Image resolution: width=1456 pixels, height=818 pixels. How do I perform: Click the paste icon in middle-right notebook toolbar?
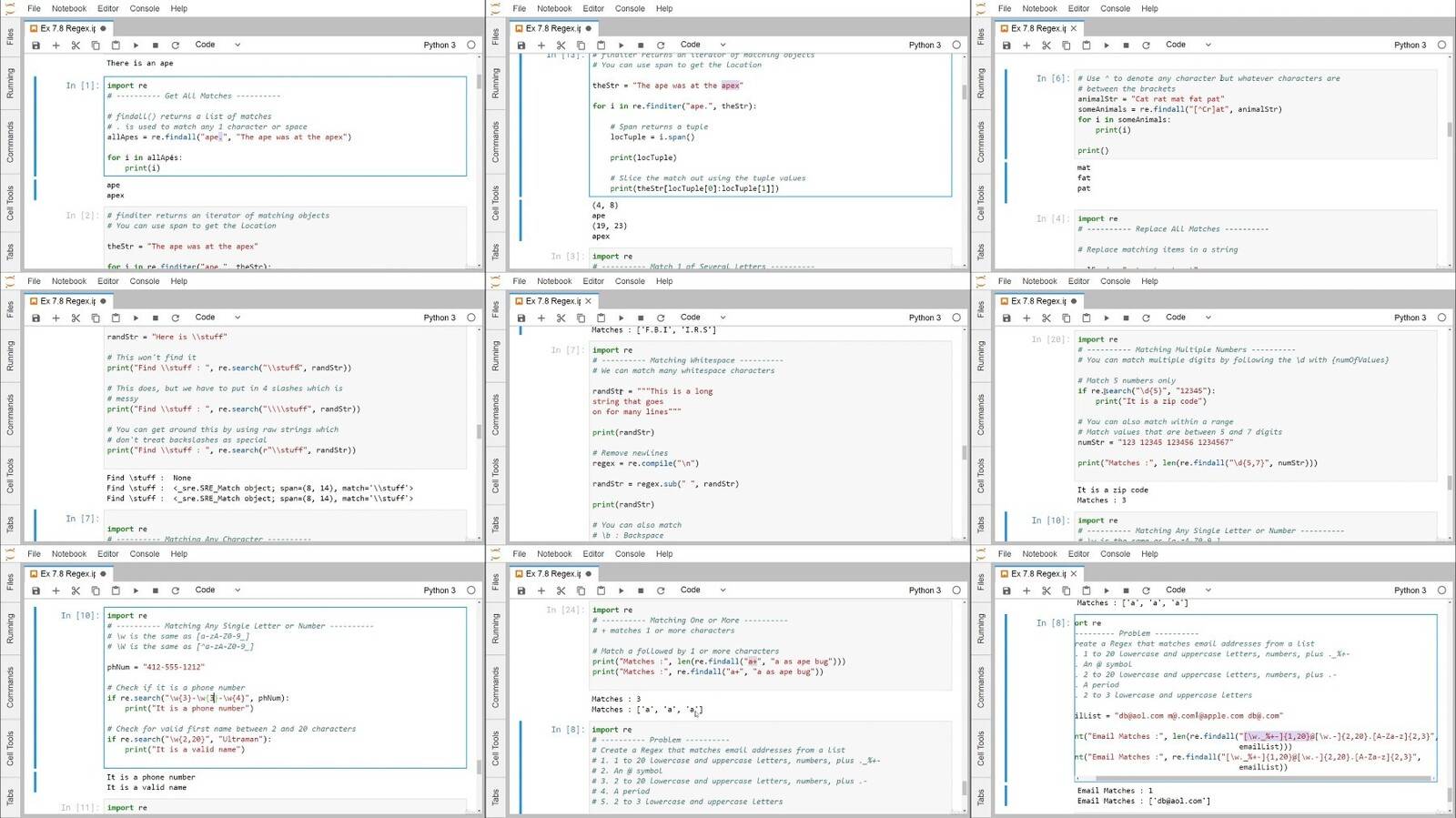[x=1087, y=318]
